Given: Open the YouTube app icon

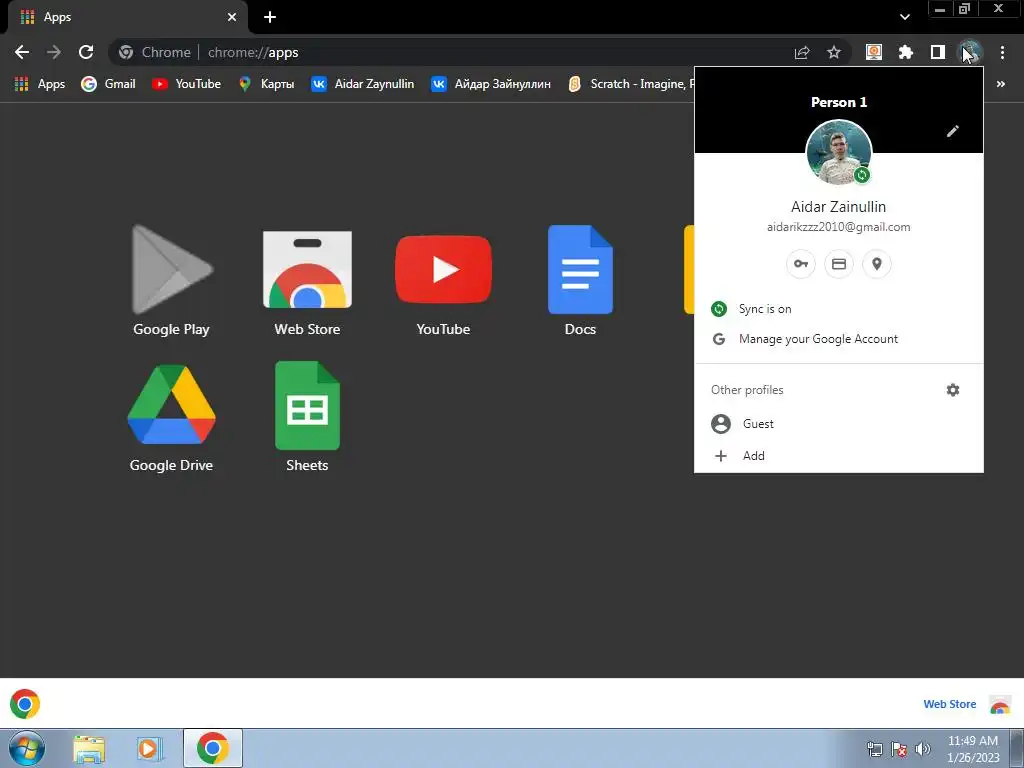Looking at the screenshot, I should [443, 281].
